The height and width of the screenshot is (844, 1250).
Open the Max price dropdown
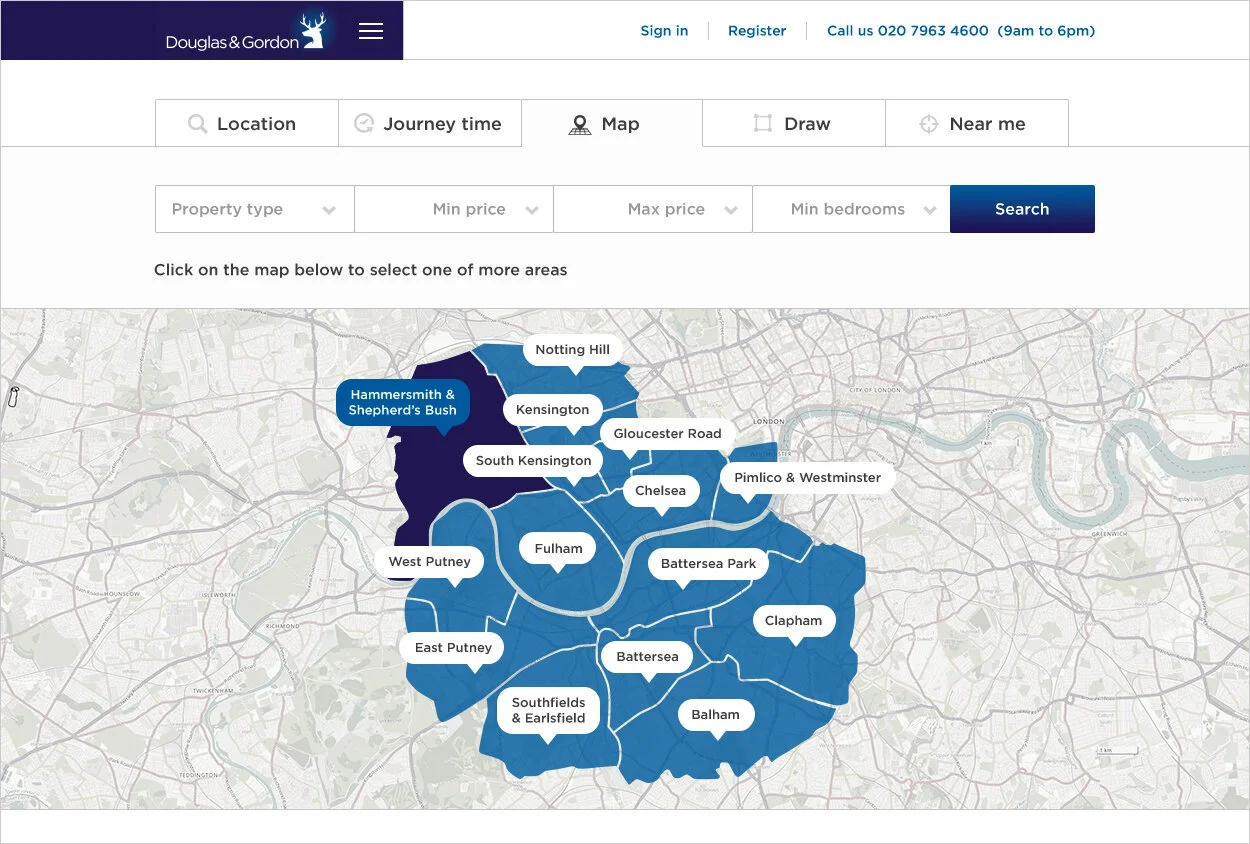pos(653,209)
